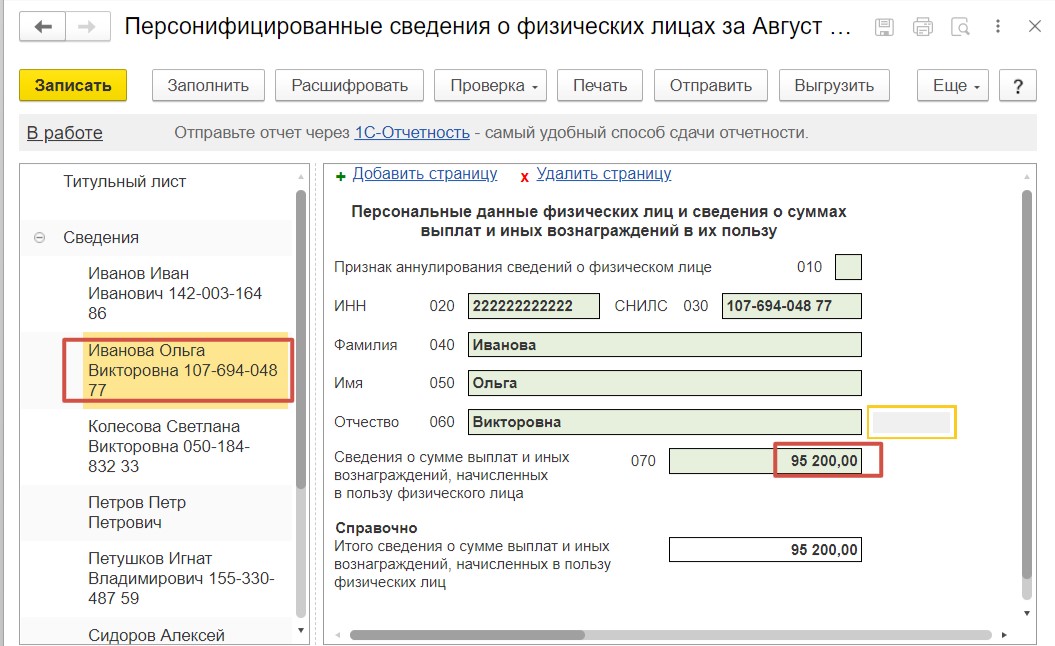Click the Расшифровать button
Viewport: 1055px width, 646px height.
349,85
